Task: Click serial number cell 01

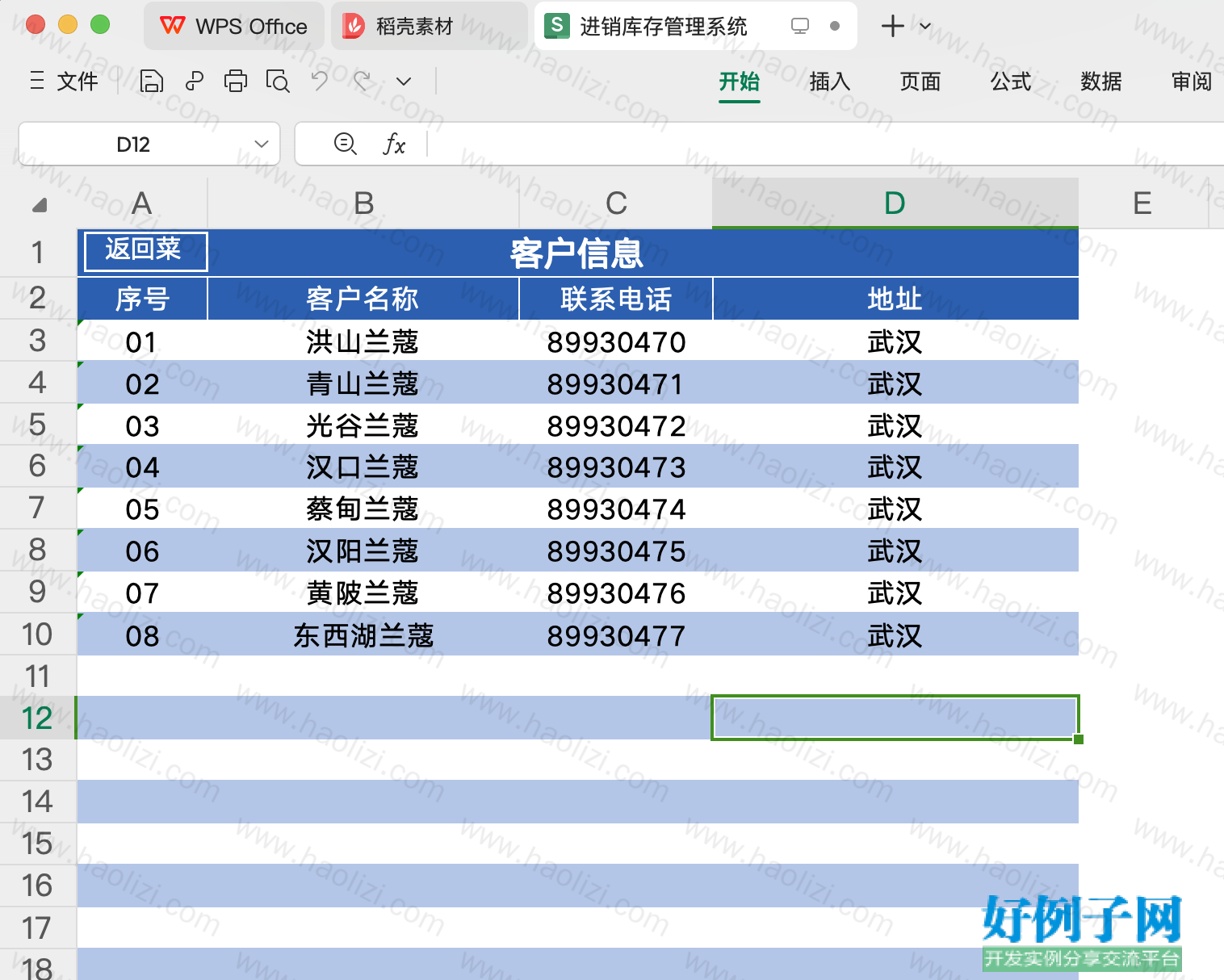Action: pyautogui.click(x=142, y=342)
